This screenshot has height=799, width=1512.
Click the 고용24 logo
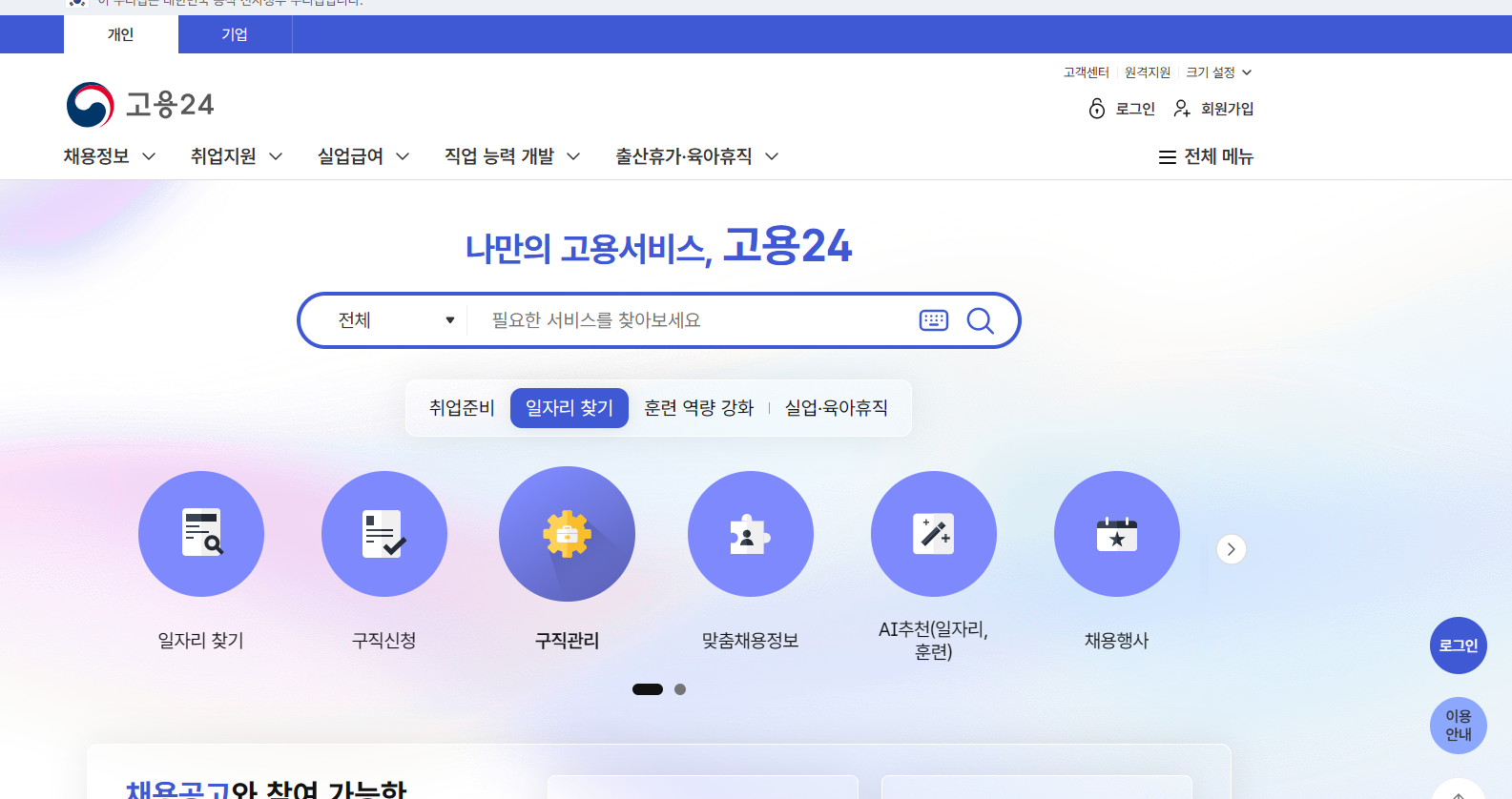(x=140, y=104)
